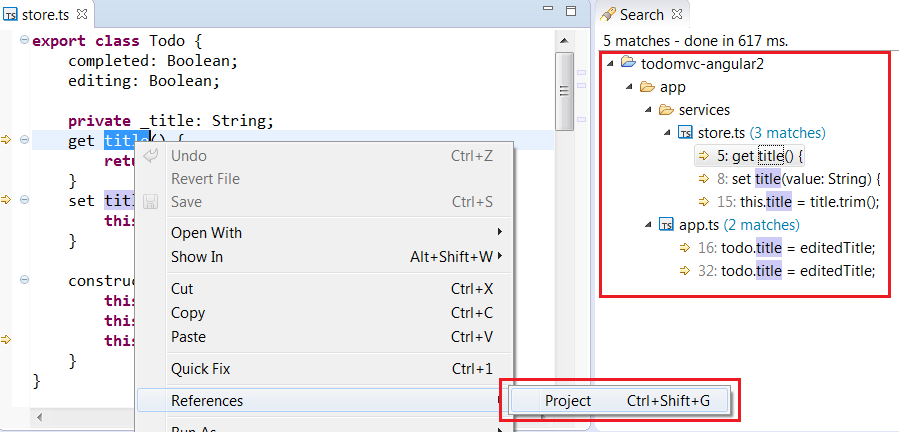Select Project in the References submenu

pos(567,401)
